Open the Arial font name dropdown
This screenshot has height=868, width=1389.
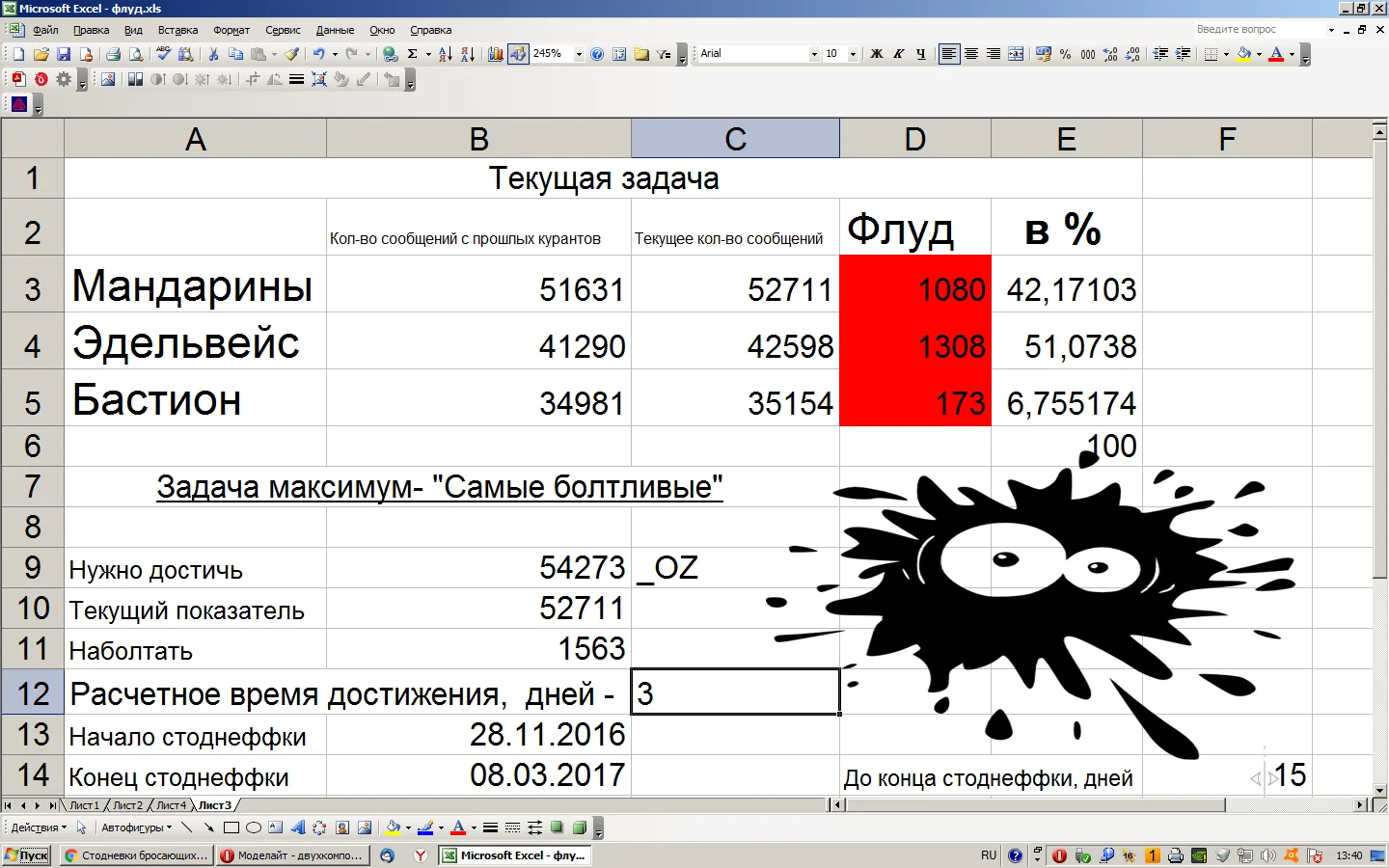814,54
